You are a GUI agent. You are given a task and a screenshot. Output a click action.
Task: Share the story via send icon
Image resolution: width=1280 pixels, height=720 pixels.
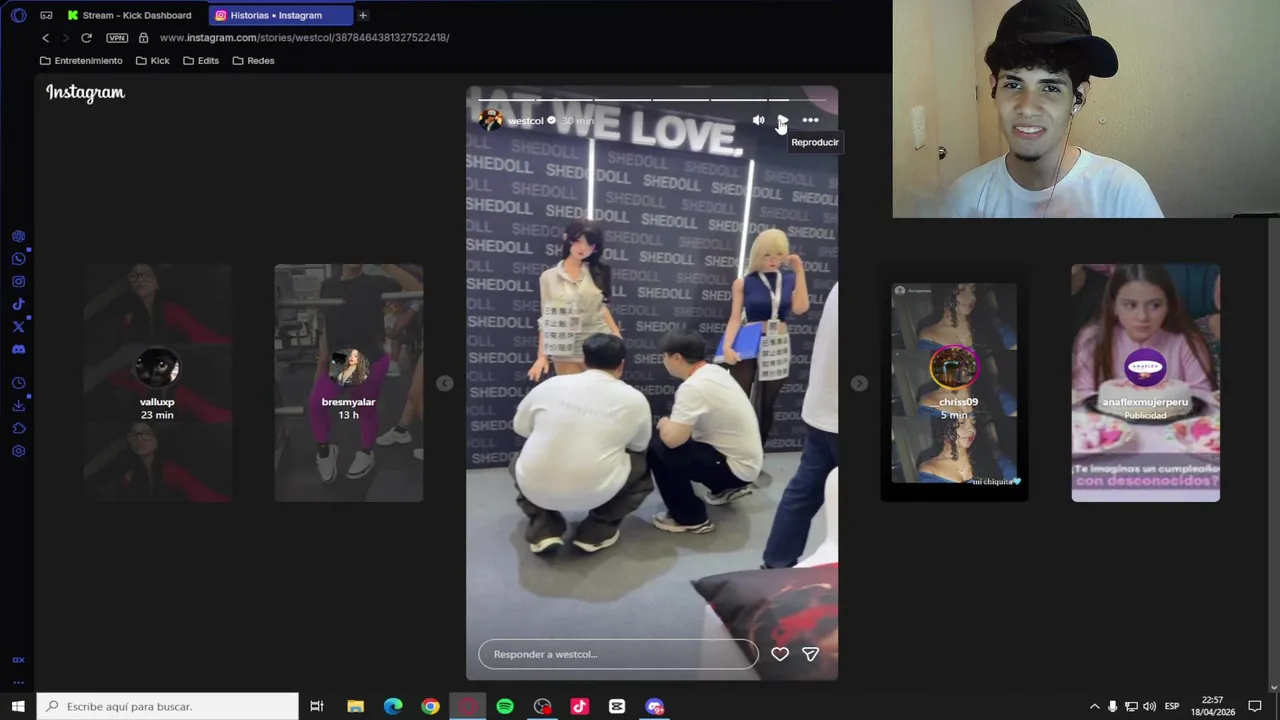pyautogui.click(x=810, y=654)
